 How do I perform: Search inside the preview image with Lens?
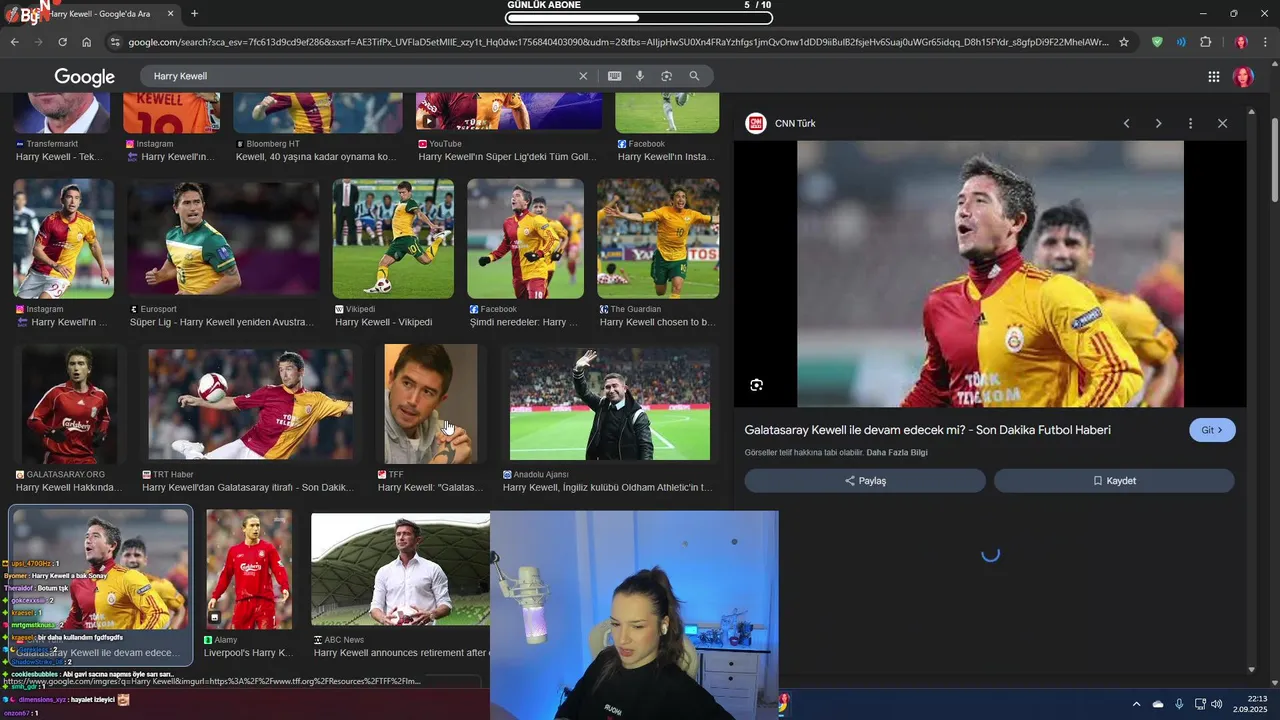(x=756, y=385)
